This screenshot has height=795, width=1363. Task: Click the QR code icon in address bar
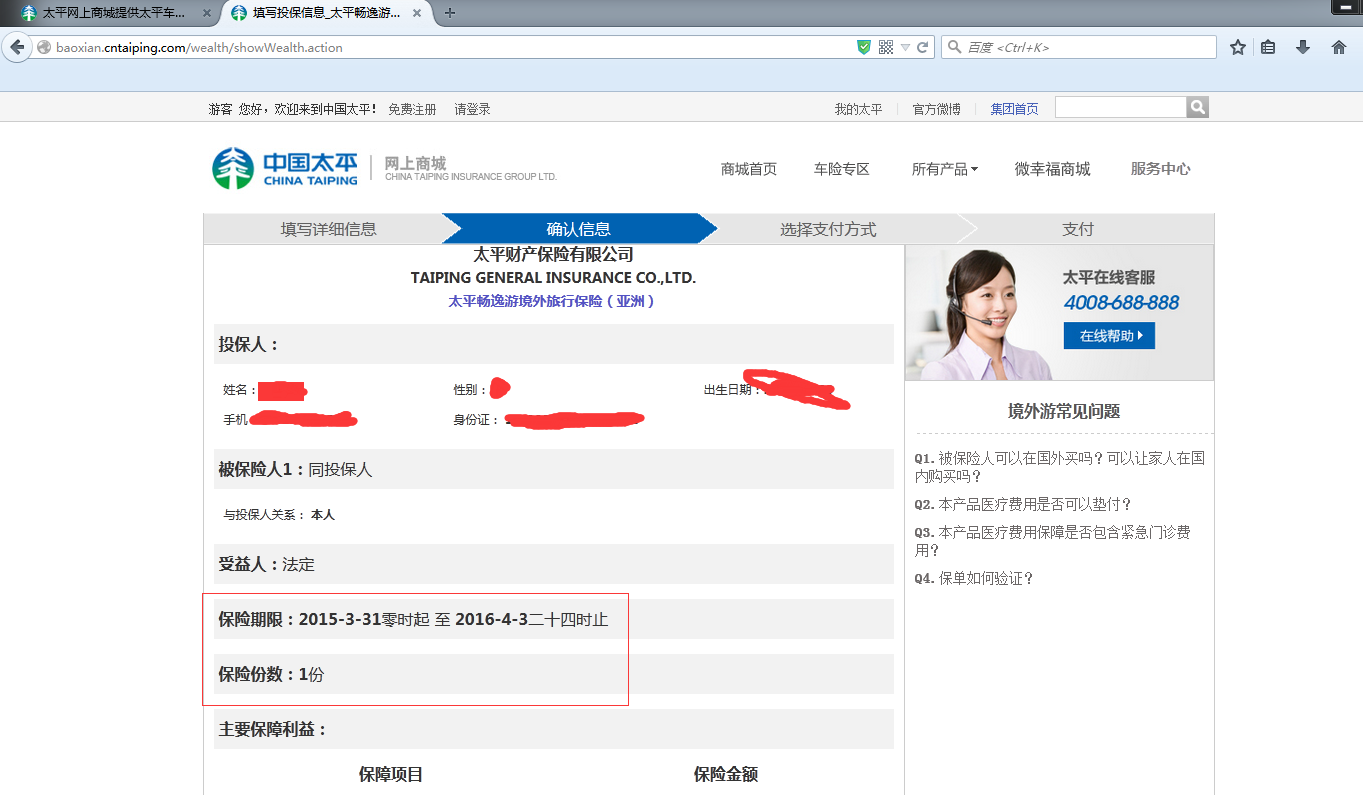[886, 47]
